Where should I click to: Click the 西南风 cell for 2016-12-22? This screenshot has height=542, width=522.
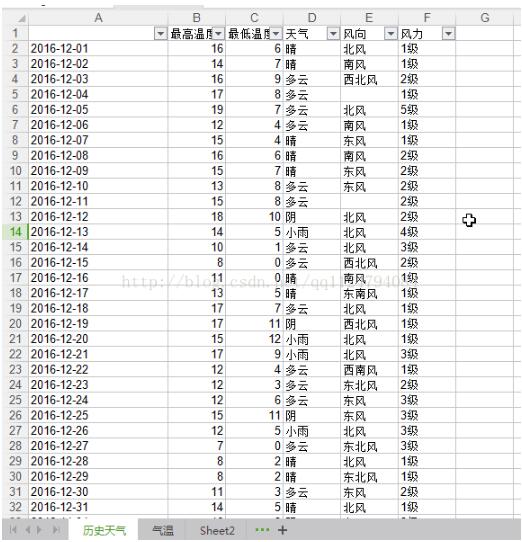[369, 370]
